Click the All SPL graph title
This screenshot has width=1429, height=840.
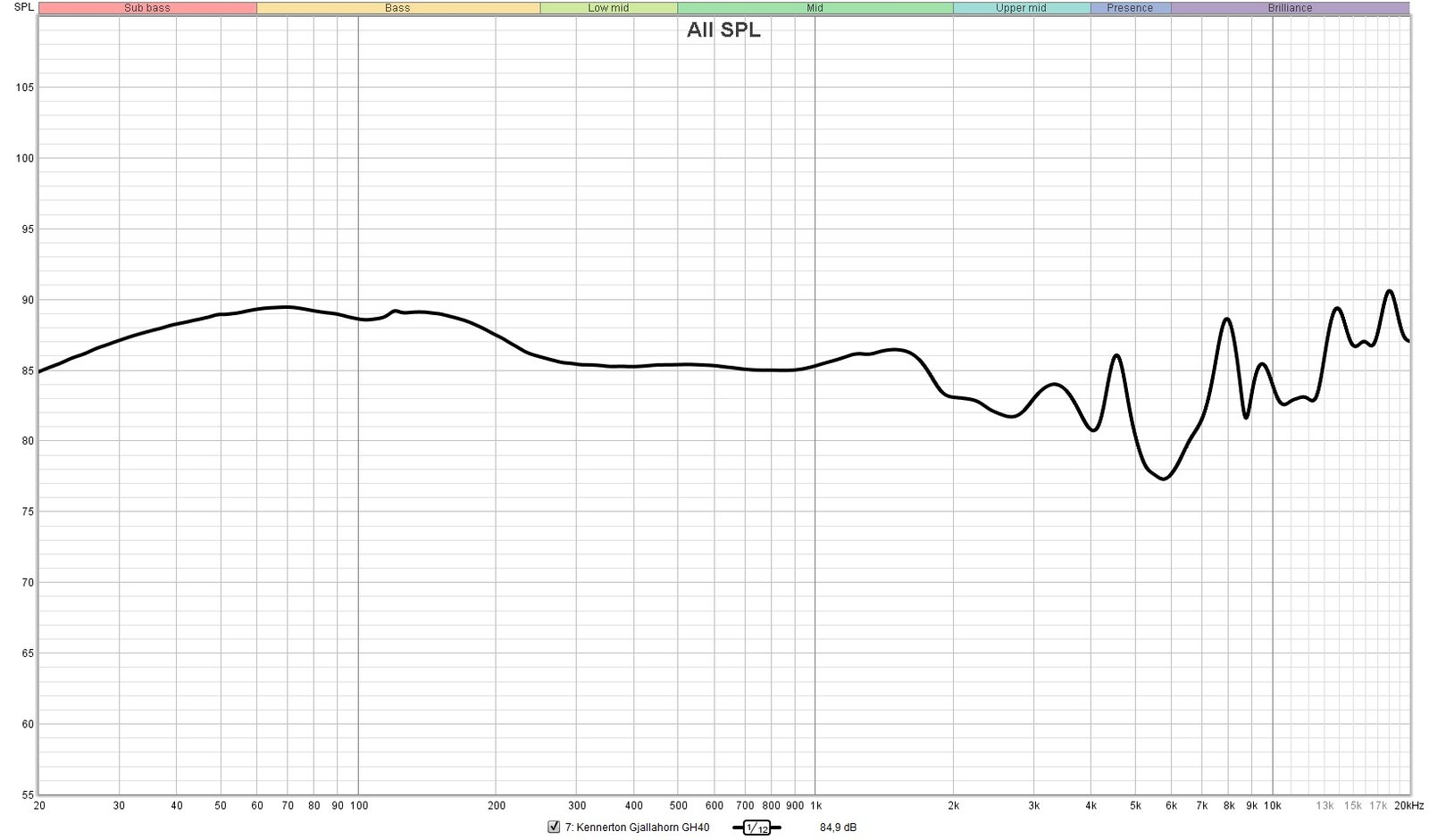click(x=723, y=30)
